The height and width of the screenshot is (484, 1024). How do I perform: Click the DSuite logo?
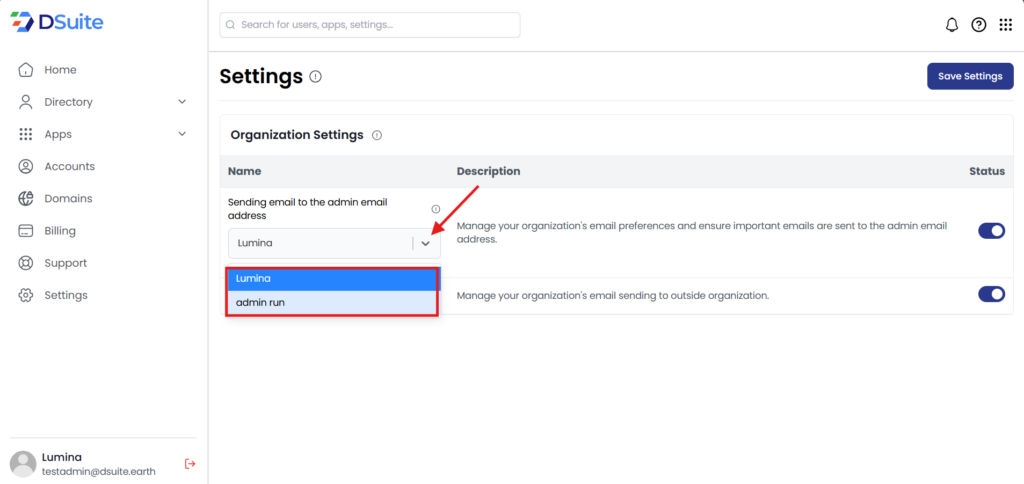click(57, 21)
